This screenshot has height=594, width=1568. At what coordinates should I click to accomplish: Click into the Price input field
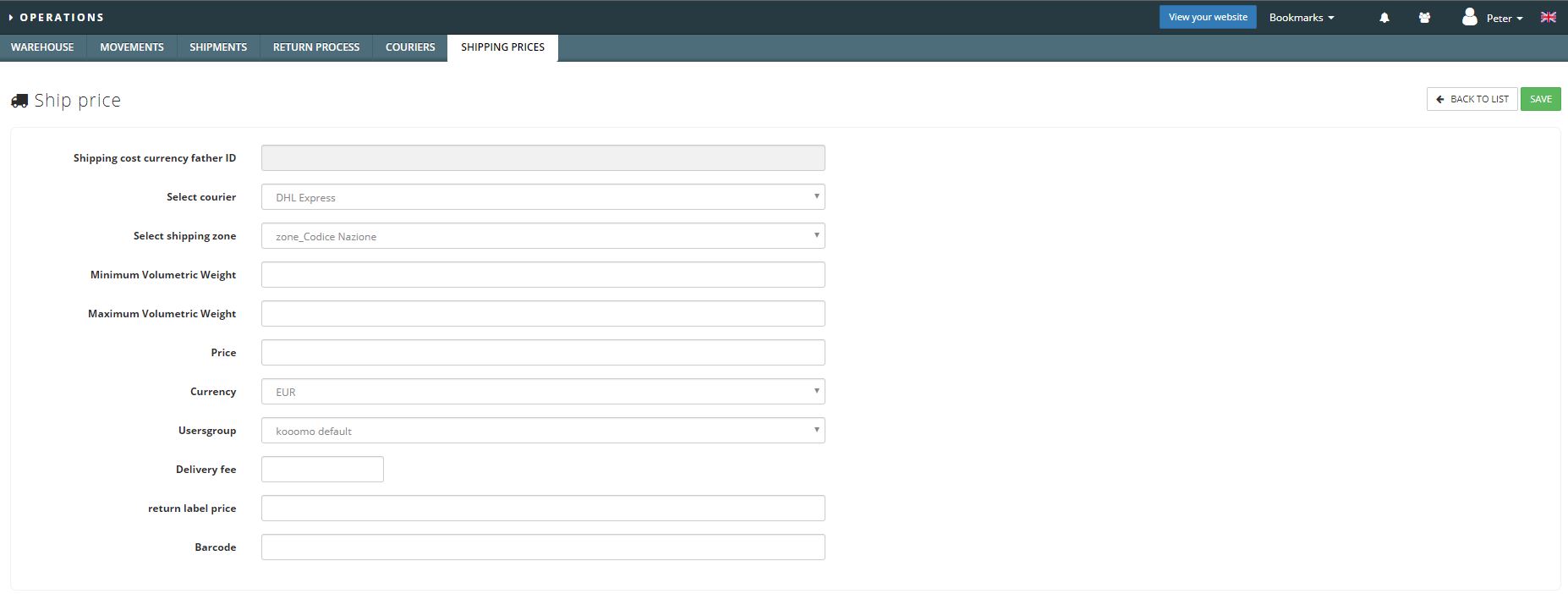pyautogui.click(x=543, y=353)
